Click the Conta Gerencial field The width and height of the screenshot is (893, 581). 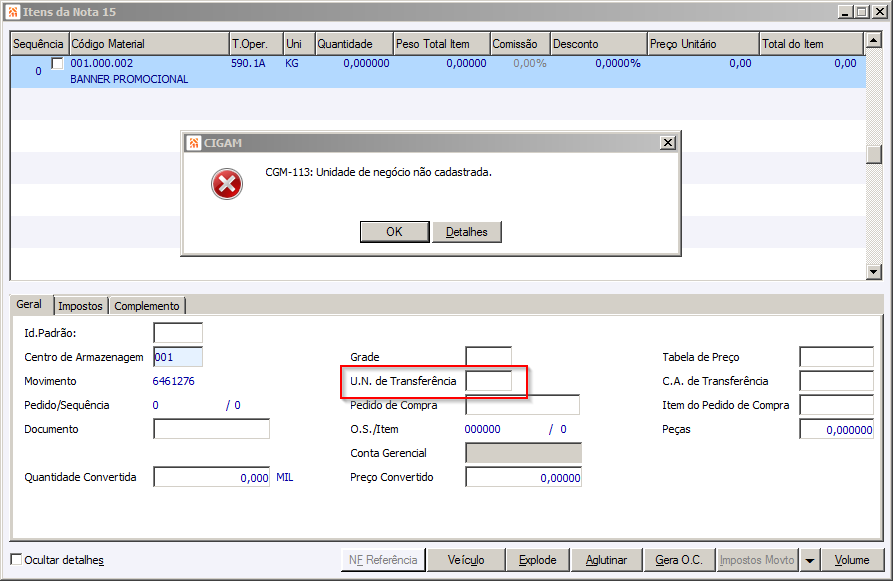523,453
